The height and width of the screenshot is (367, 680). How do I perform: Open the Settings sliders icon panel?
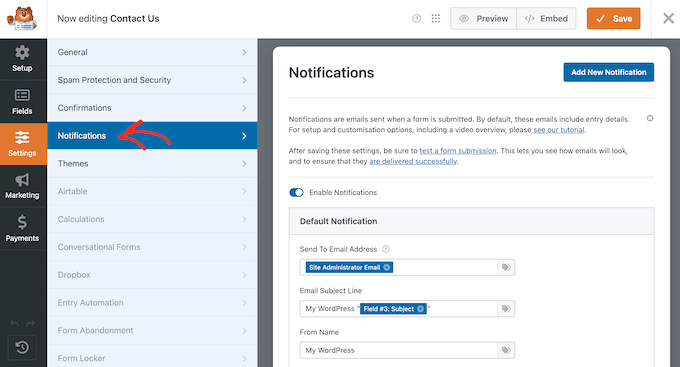pos(22,144)
